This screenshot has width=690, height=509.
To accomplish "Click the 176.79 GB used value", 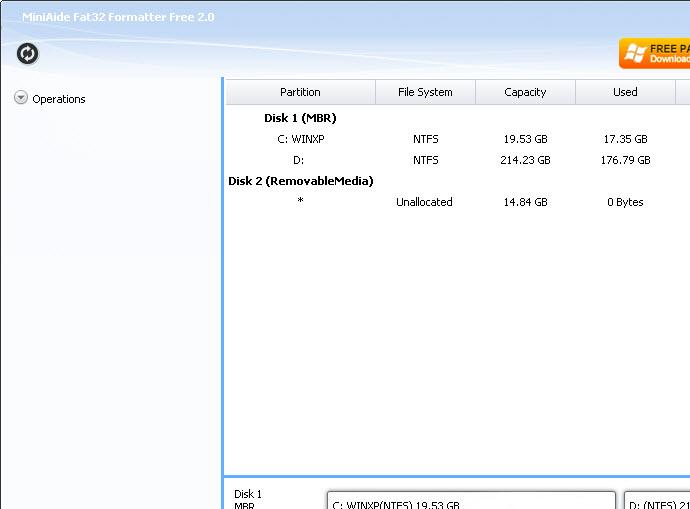I will (x=625, y=160).
